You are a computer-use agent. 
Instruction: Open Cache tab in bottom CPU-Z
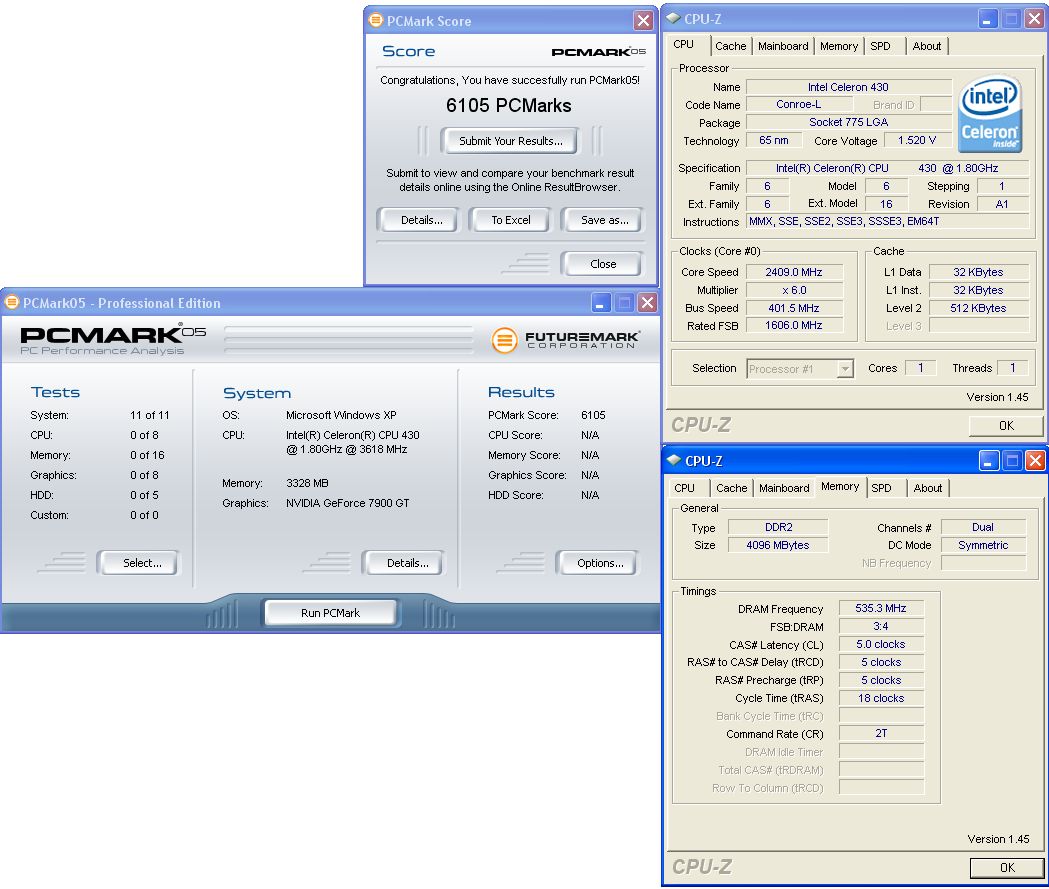click(732, 488)
